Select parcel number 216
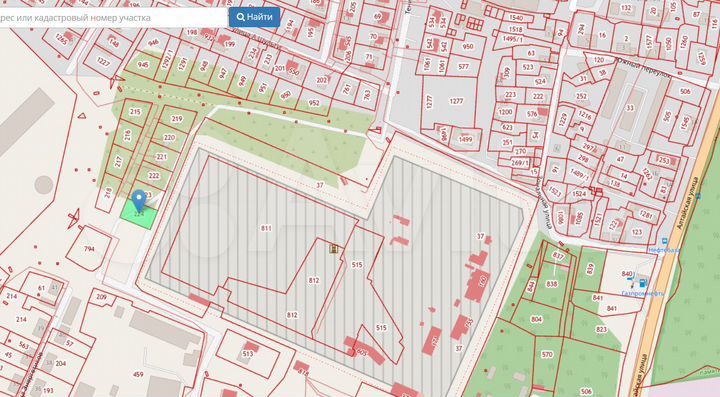The height and width of the screenshot is (397, 720). pos(127,135)
